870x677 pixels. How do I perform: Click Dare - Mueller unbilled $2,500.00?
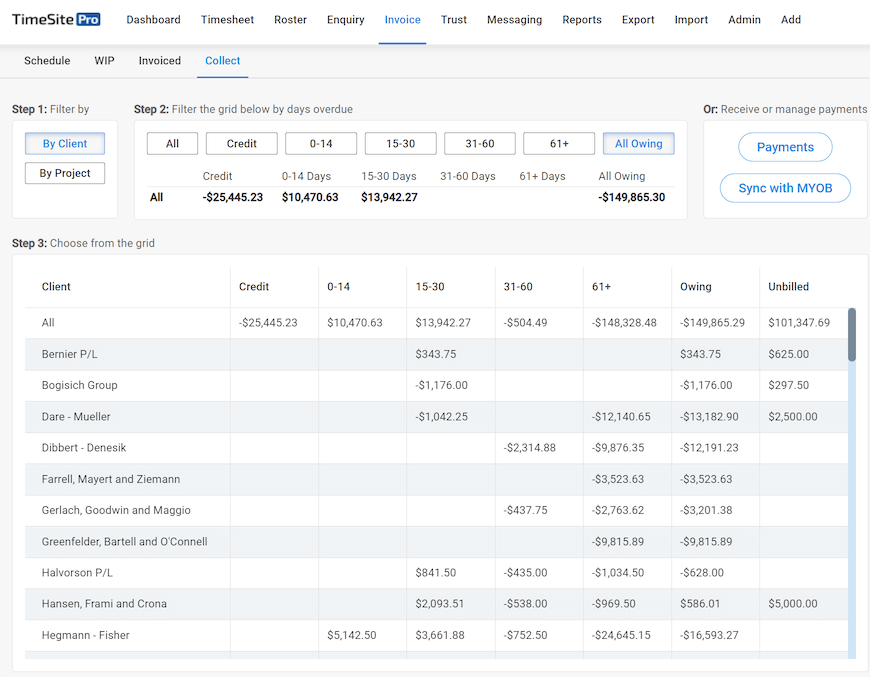click(793, 417)
